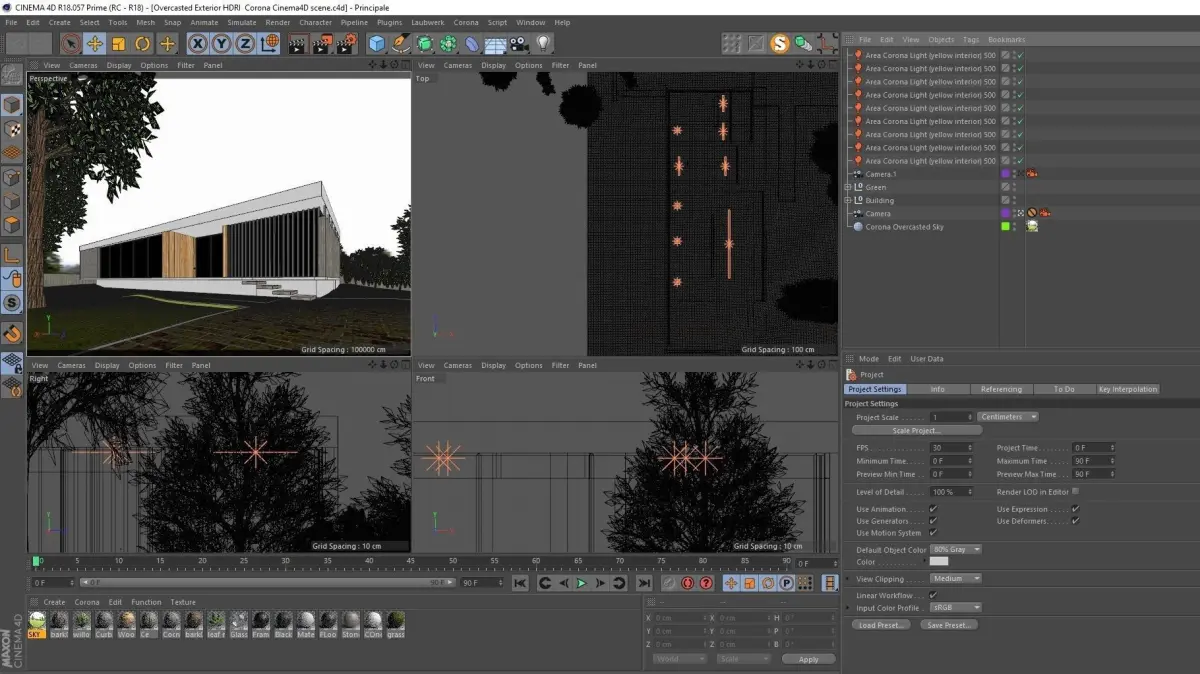Toggle visibility dots of Corona Overcasted Sky
The image size is (1200, 674).
[1015, 227]
